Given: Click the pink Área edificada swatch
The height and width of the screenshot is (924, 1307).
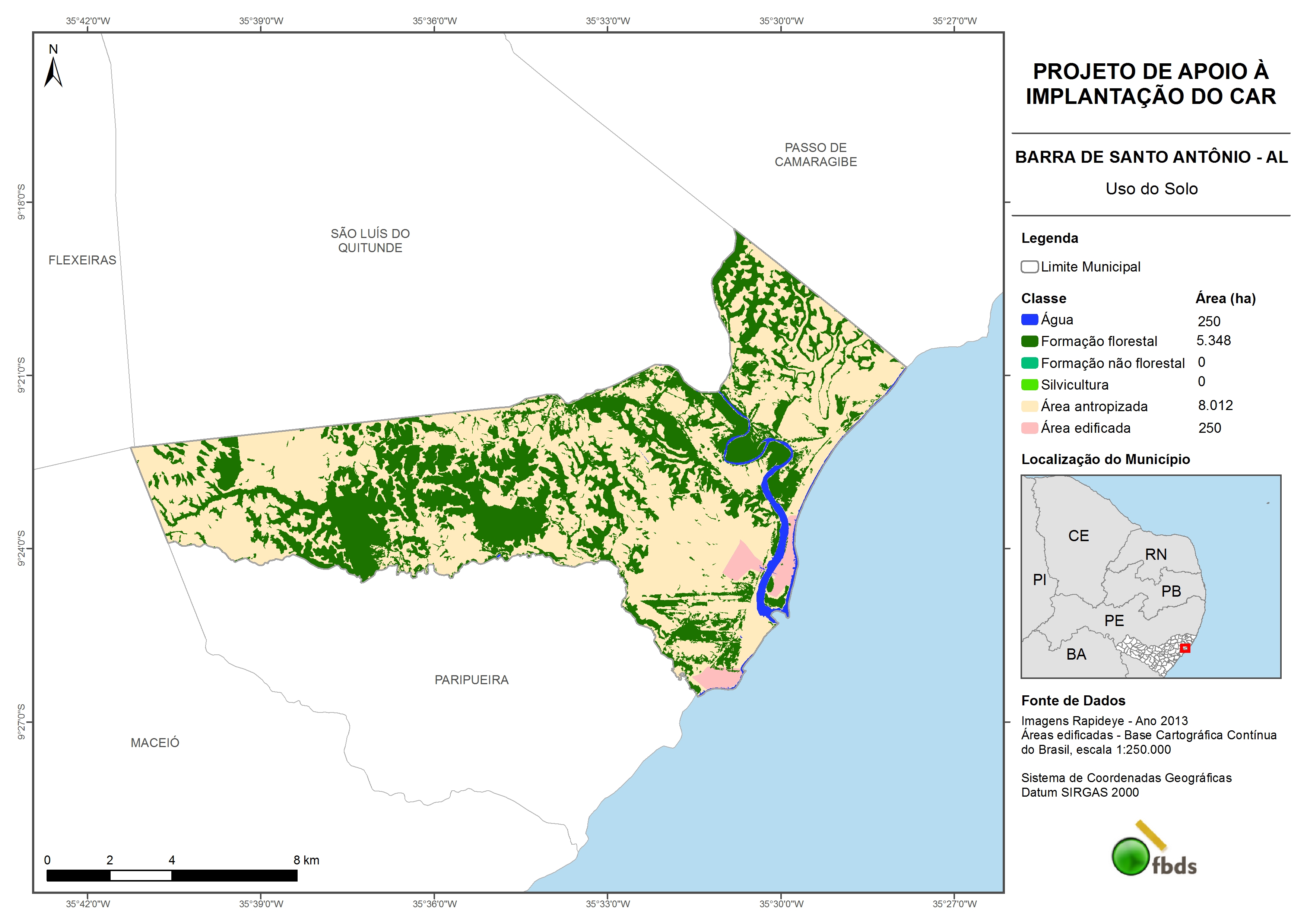Looking at the screenshot, I should point(1029,428).
